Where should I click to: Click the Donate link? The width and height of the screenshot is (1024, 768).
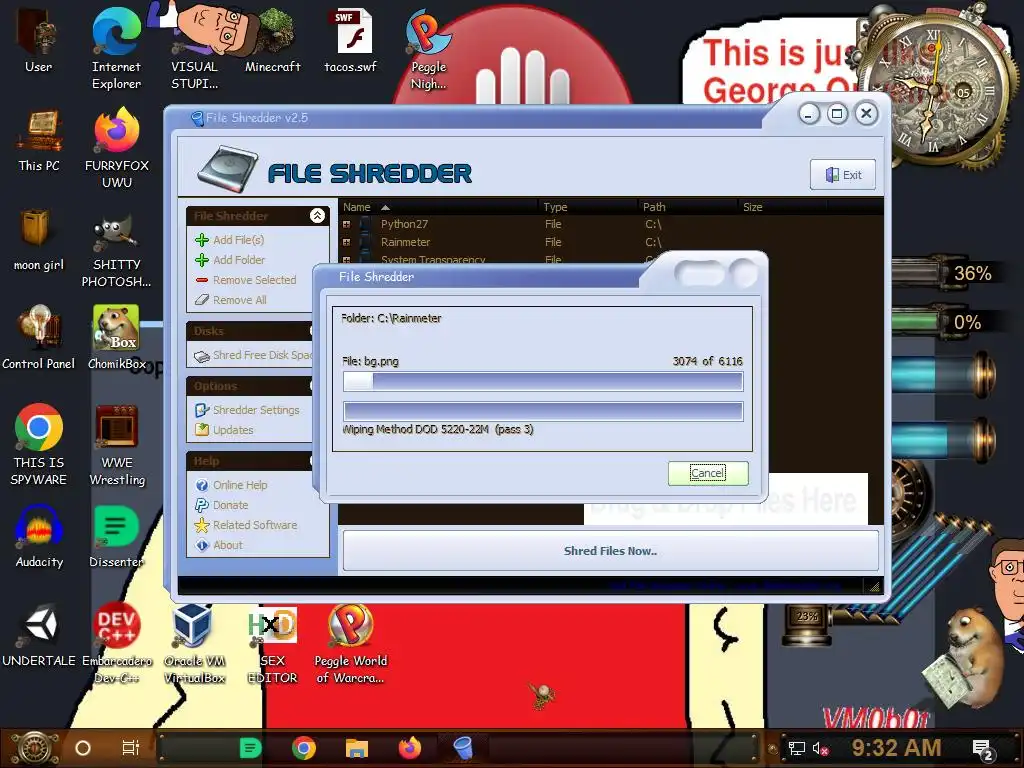coord(221,505)
